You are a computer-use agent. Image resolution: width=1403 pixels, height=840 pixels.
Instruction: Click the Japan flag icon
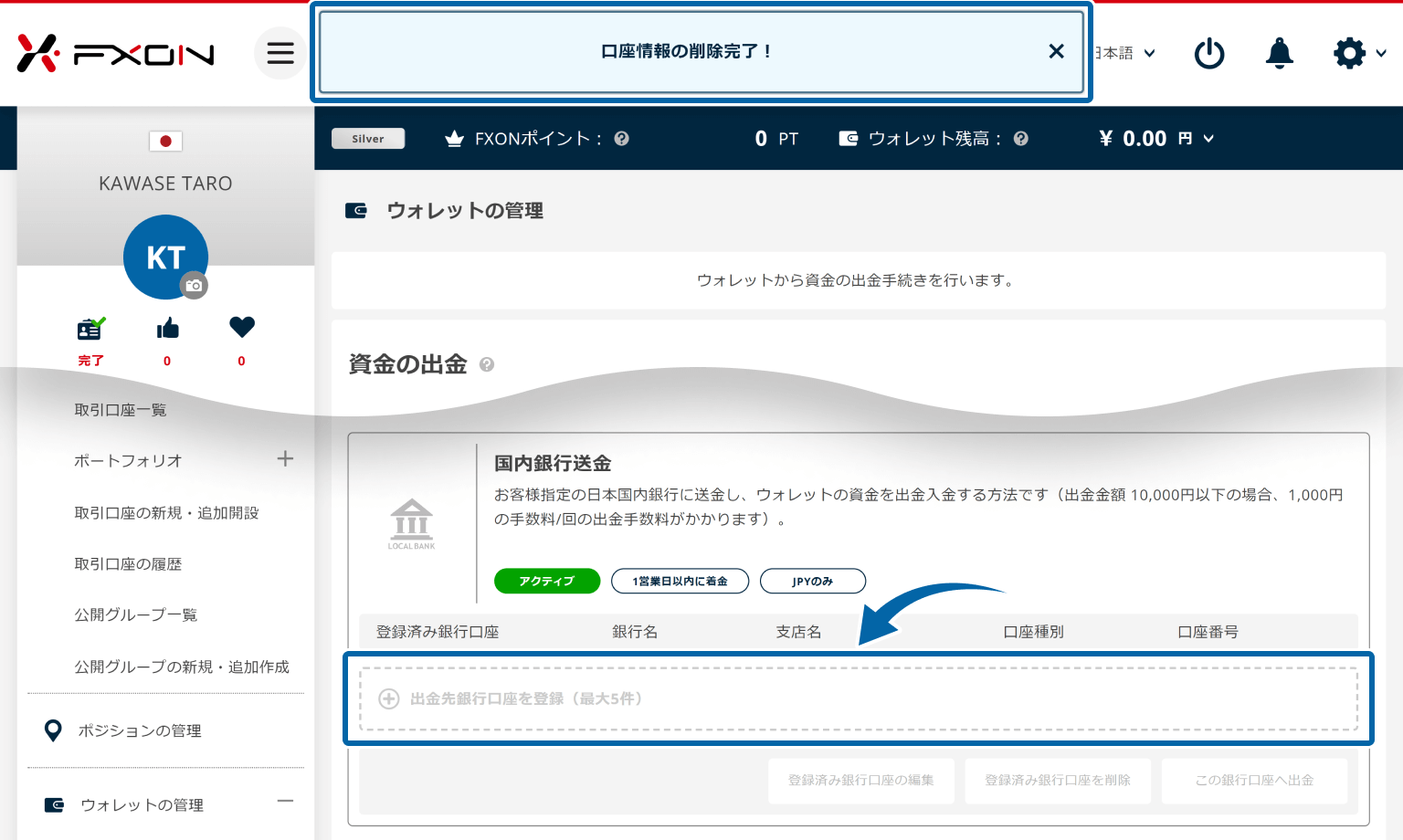pyautogui.click(x=165, y=141)
